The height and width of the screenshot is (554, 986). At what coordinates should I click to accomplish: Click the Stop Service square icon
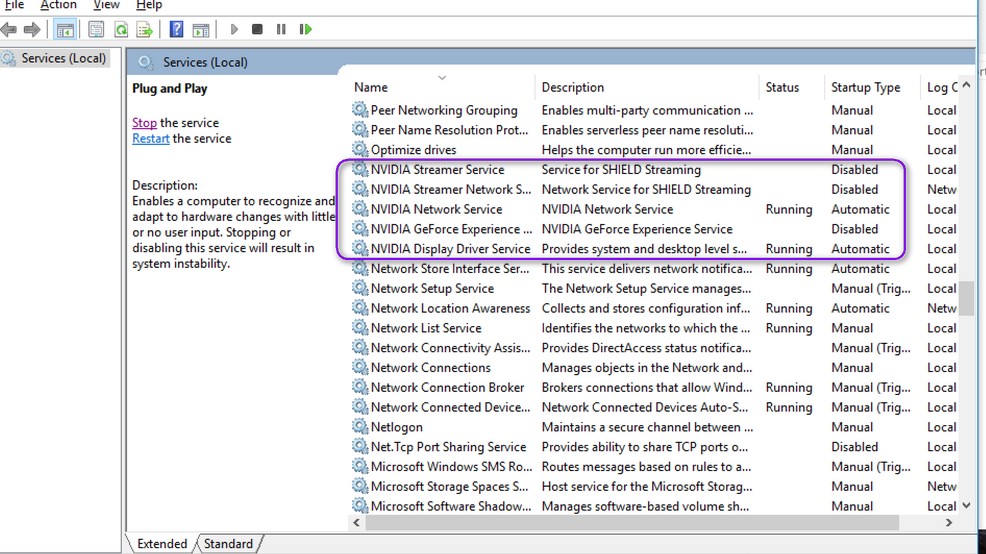[257, 29]
